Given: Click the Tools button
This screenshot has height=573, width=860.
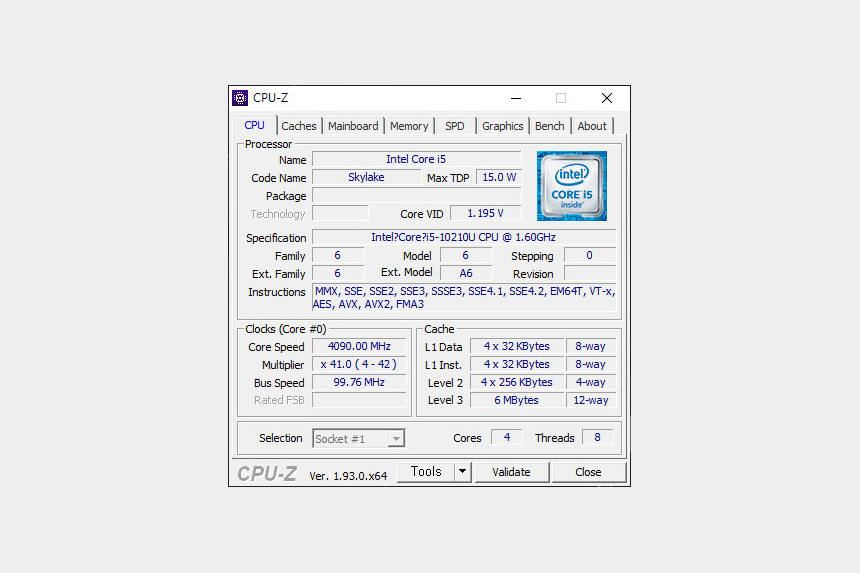Looking at the screenshot, I should click(x=426, y=472).
